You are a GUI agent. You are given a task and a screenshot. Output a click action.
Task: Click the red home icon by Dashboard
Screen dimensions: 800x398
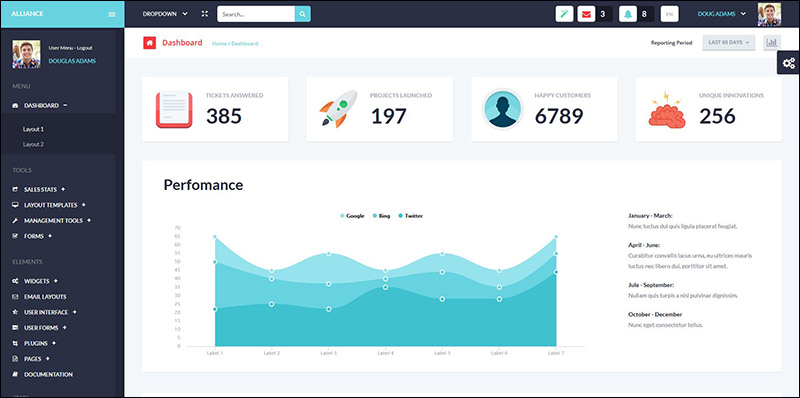point(149,43)
